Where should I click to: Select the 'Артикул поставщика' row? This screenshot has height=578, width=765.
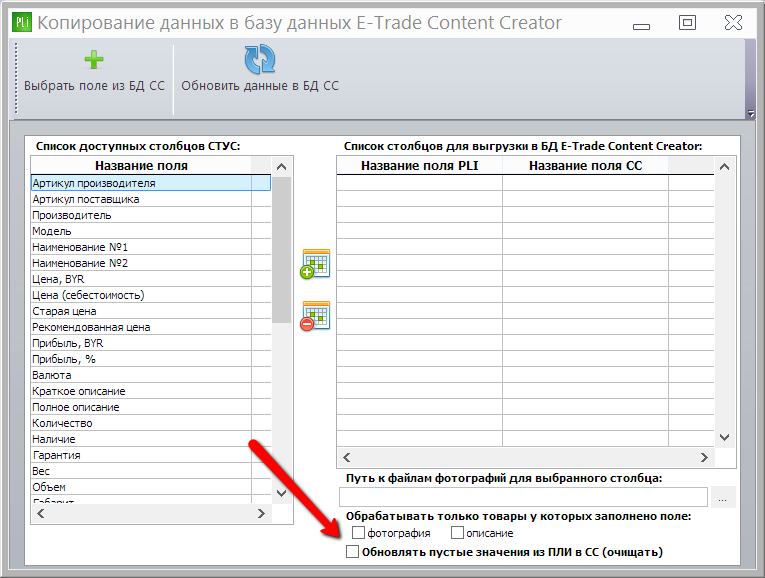pyautogui.click(x=151, y=199)
